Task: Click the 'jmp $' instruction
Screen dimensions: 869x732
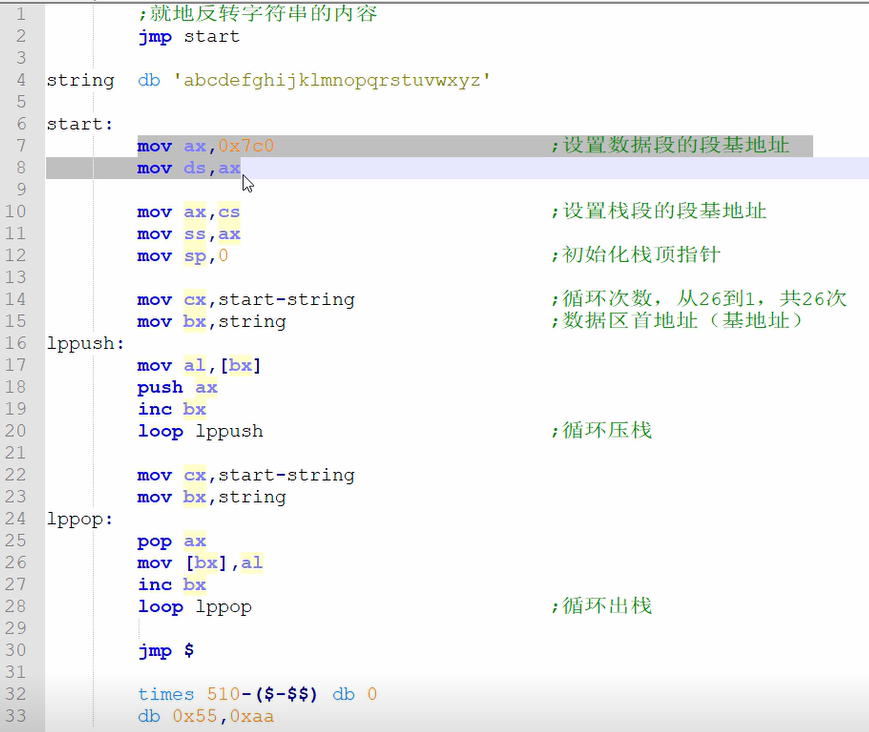Action: coord(166,651)
